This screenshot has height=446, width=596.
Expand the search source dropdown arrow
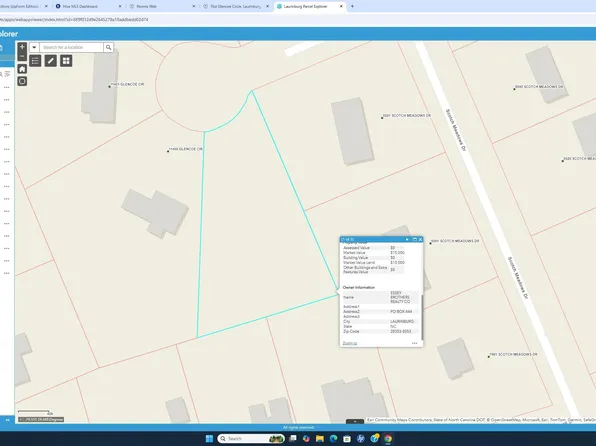pos(34,47)
